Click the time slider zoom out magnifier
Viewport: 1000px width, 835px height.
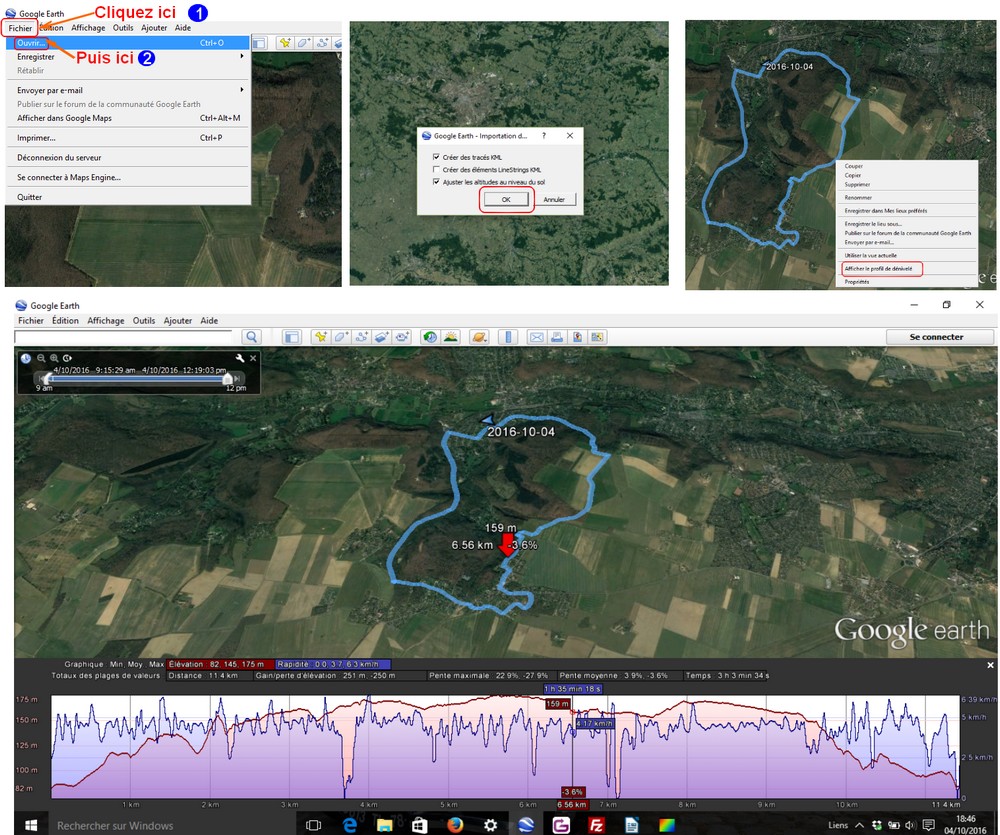click(41, 358)
